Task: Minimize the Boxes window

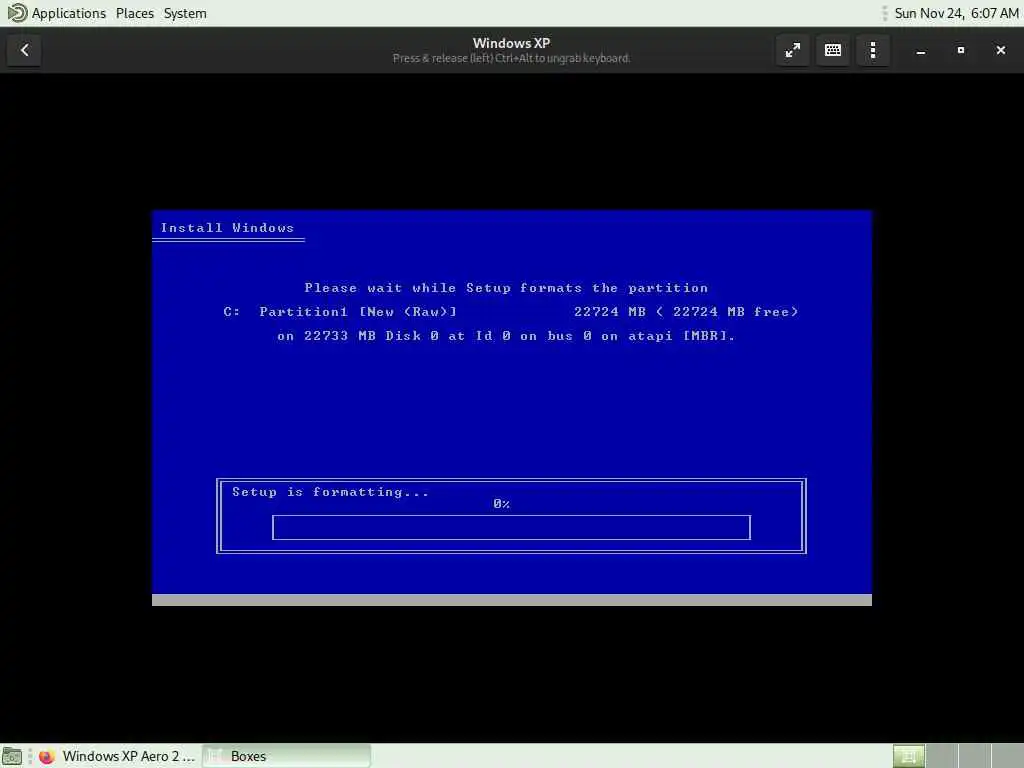Action: tap(921, 50)
